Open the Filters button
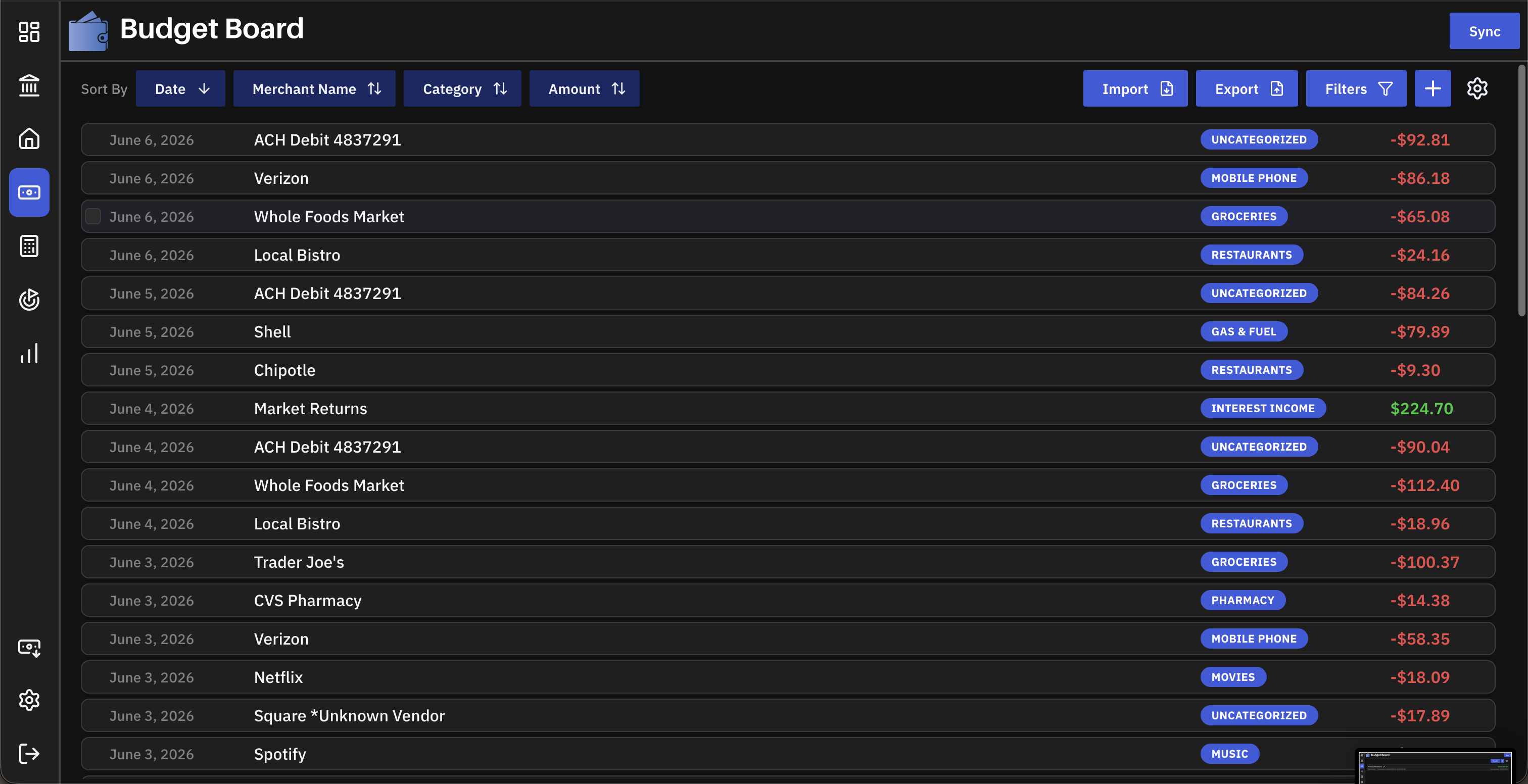 pyautogui.click(x=1356, y=88)
